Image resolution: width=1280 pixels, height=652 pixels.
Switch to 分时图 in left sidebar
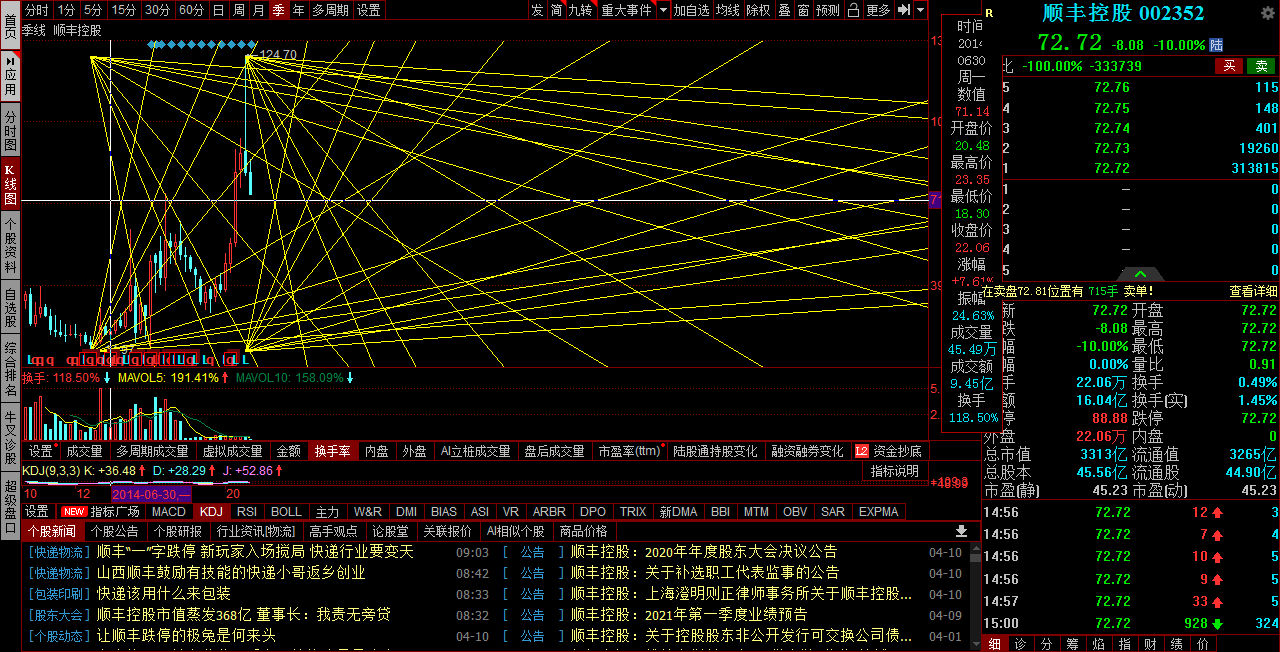click(10, 130)
